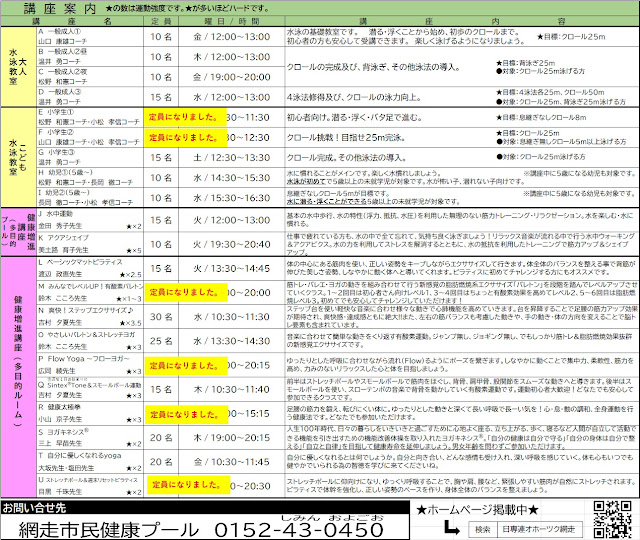
Task: Click the 15名 capacity in J 水中運動 row
Action: [161, 220]
